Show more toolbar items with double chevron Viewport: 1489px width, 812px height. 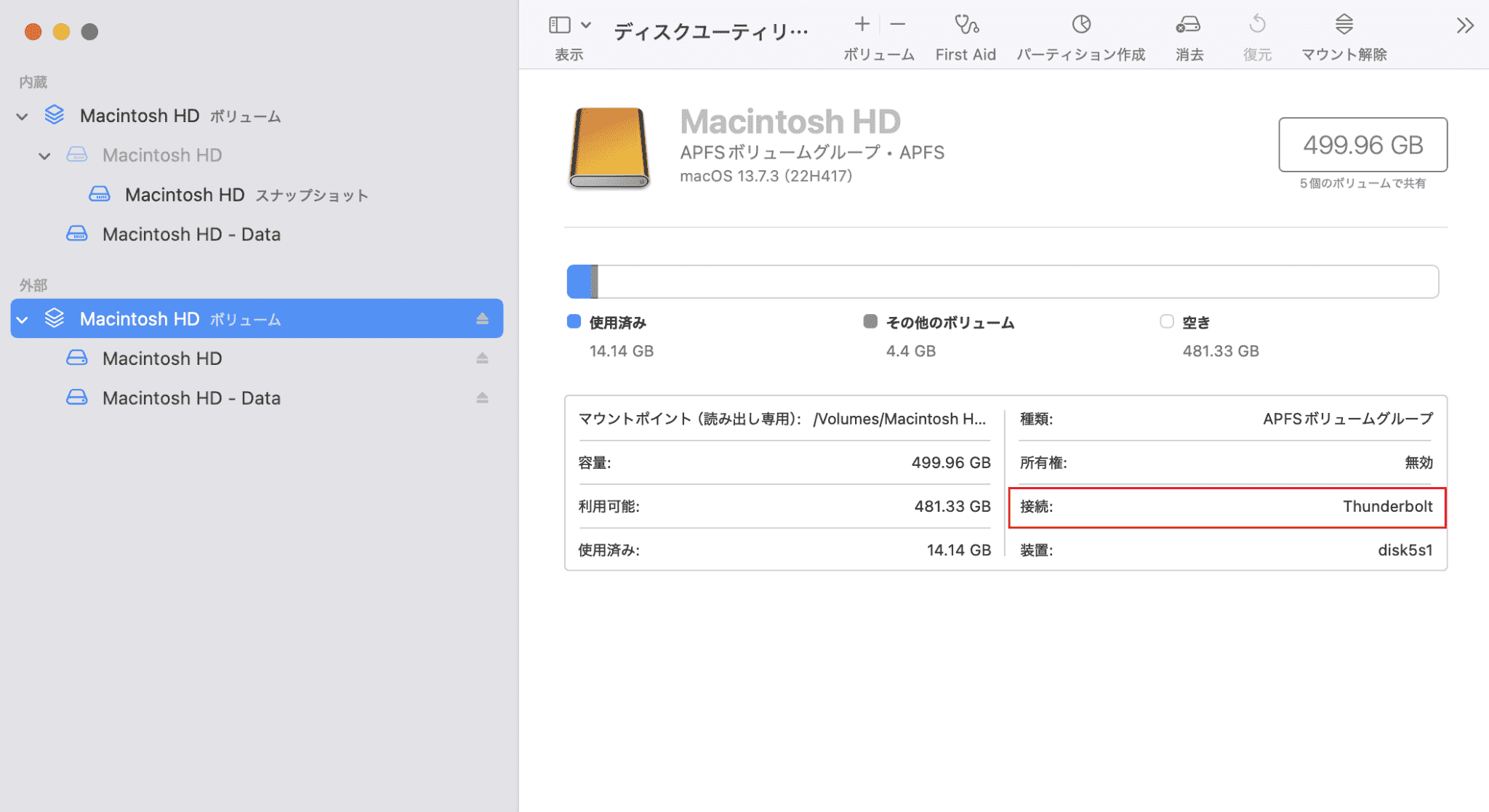(x=1465, y=26)
